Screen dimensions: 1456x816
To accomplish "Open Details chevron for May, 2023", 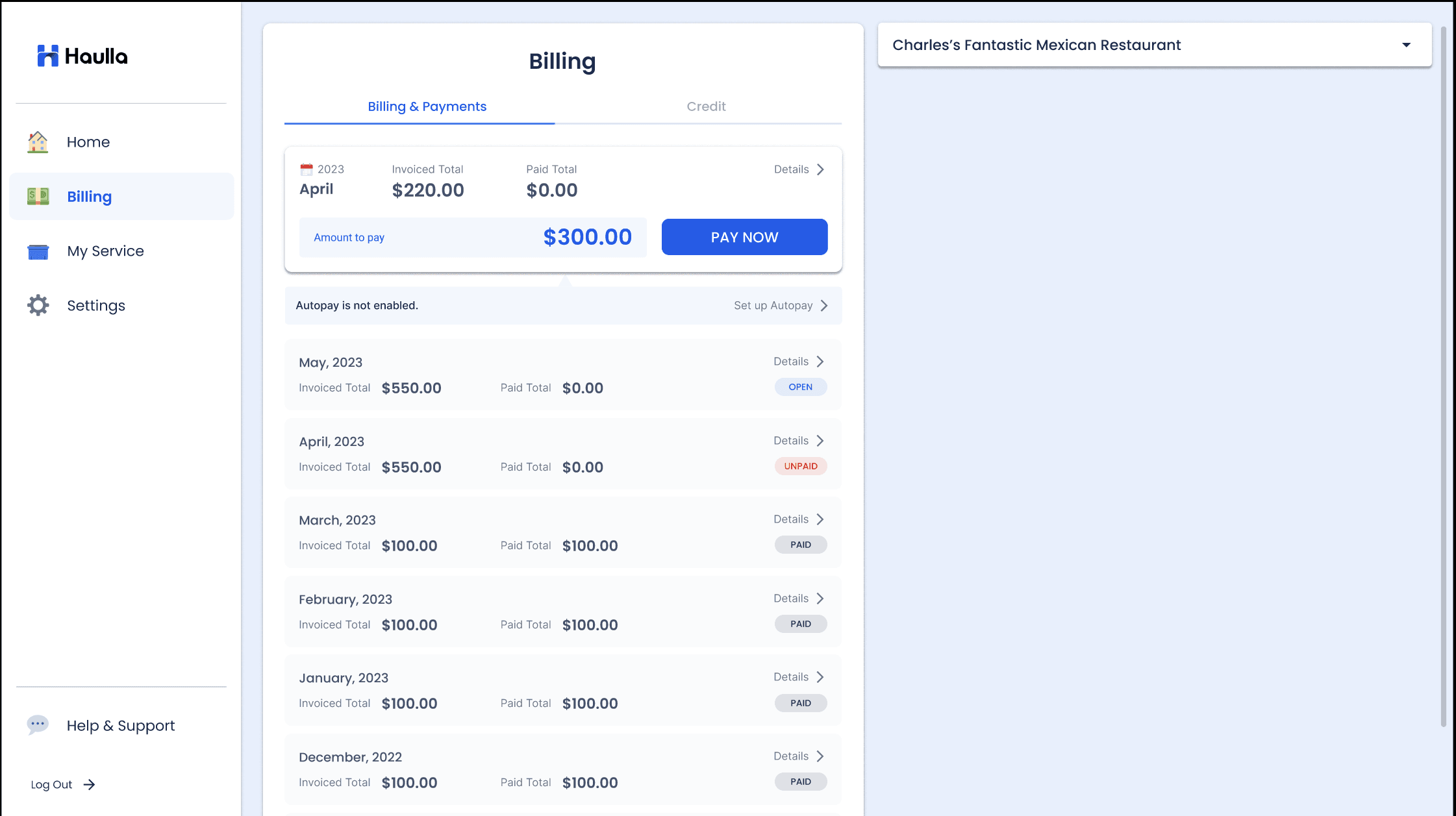I will point(820,362).
